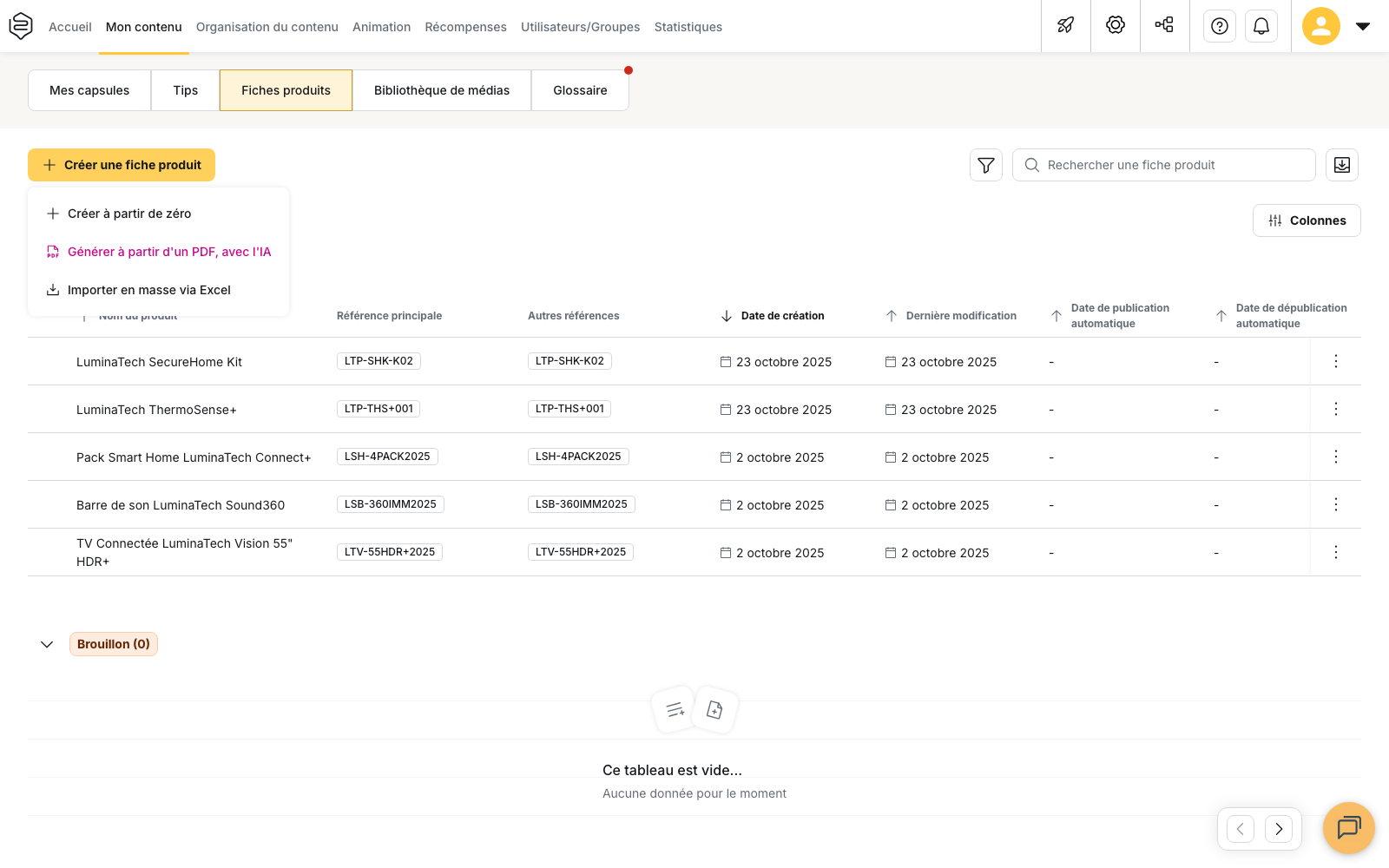The width and height of the screenshot is (1389, 868).
Task: Go to previous page arrow
Action: click(1241, 829)
